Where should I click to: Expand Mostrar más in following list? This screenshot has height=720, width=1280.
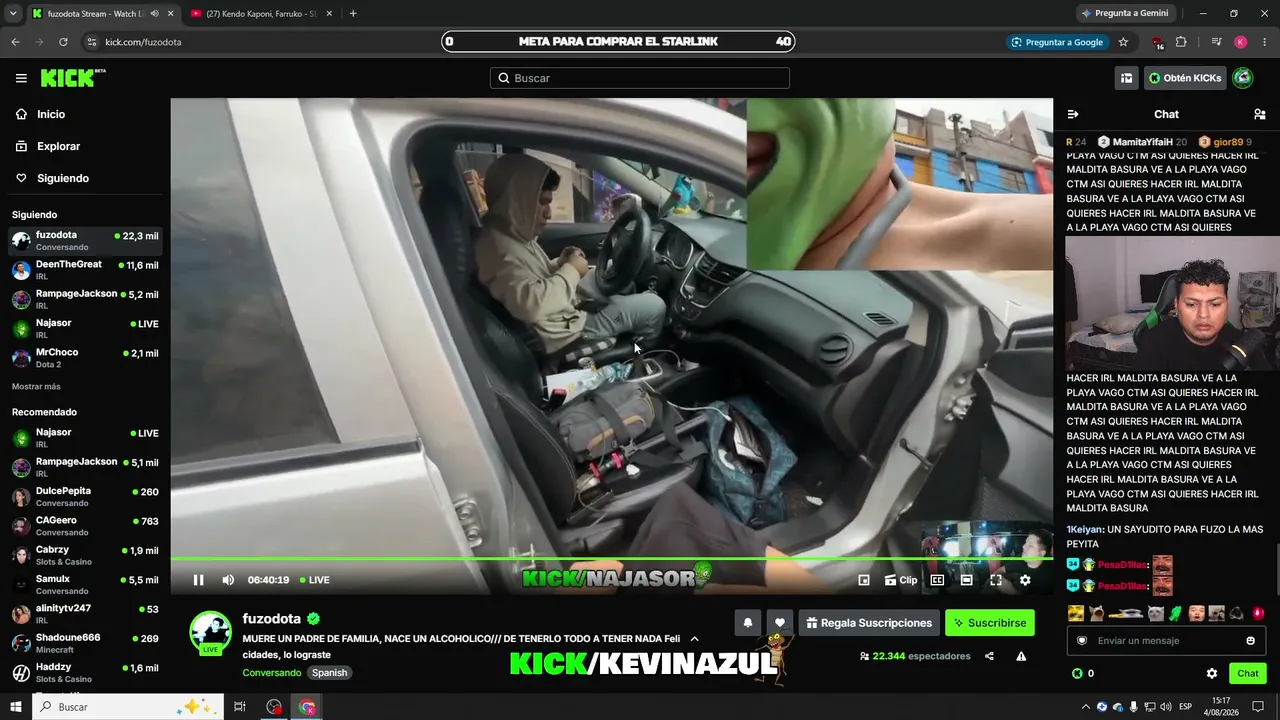[x=36, y=386]
